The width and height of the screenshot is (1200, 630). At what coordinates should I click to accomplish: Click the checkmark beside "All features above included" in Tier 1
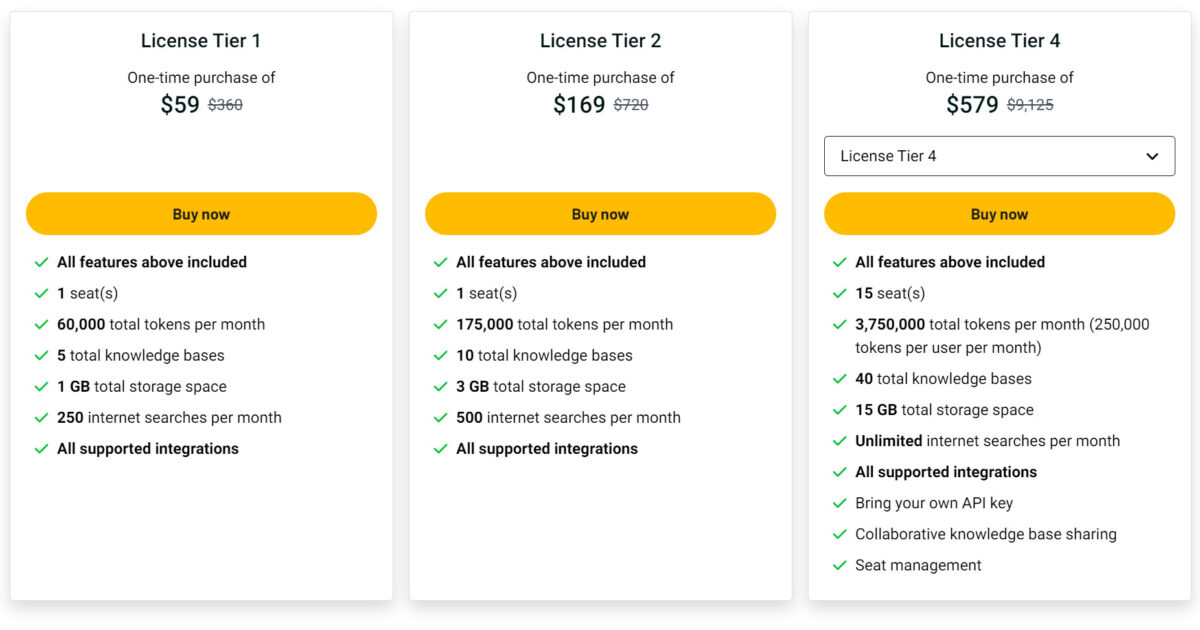point(41,262)
